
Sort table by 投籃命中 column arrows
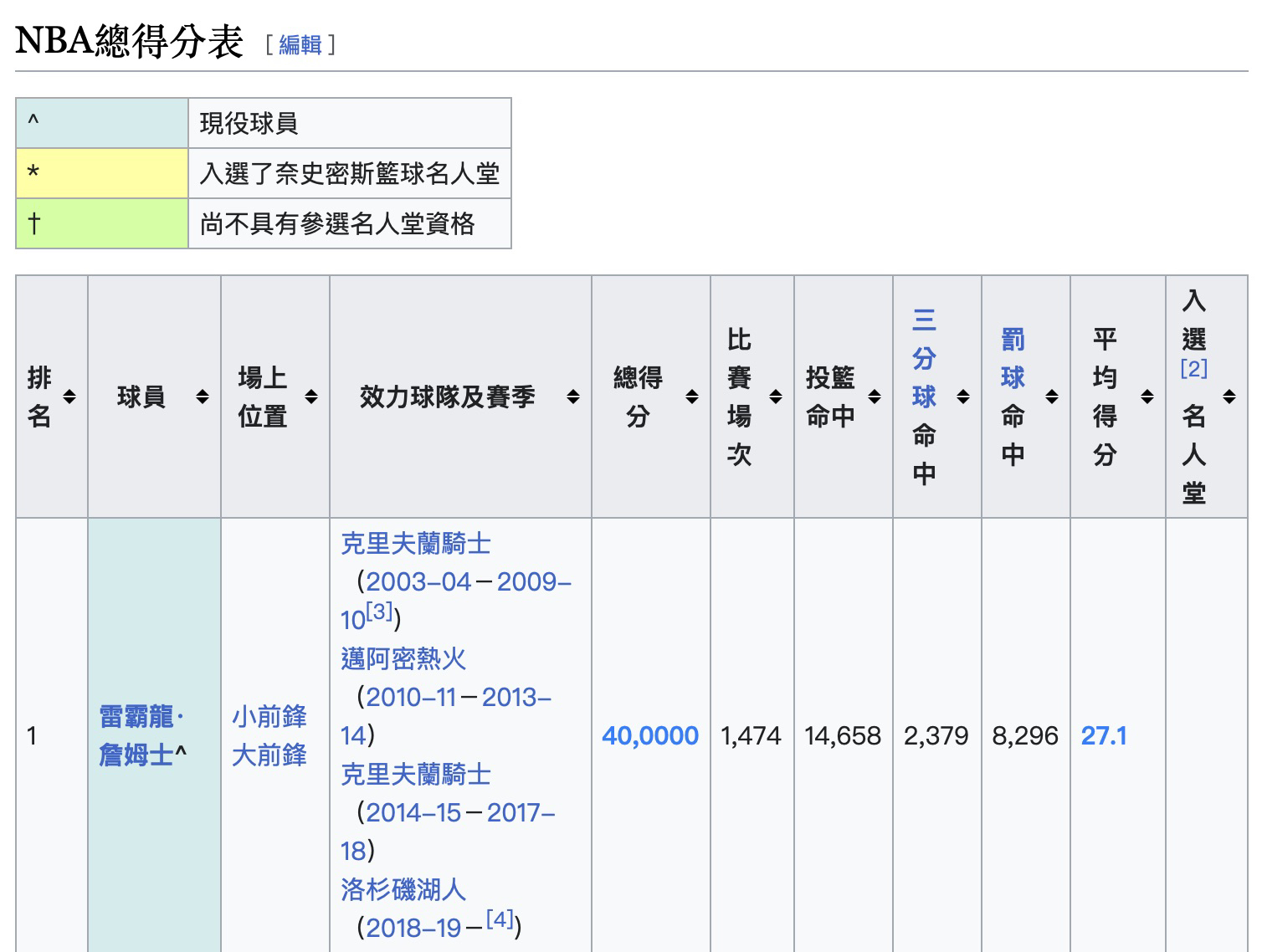click(x=875, y=397)
